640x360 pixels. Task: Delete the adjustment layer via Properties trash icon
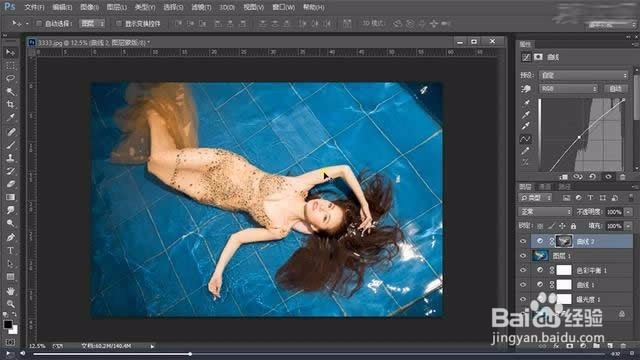click(622, 177)
